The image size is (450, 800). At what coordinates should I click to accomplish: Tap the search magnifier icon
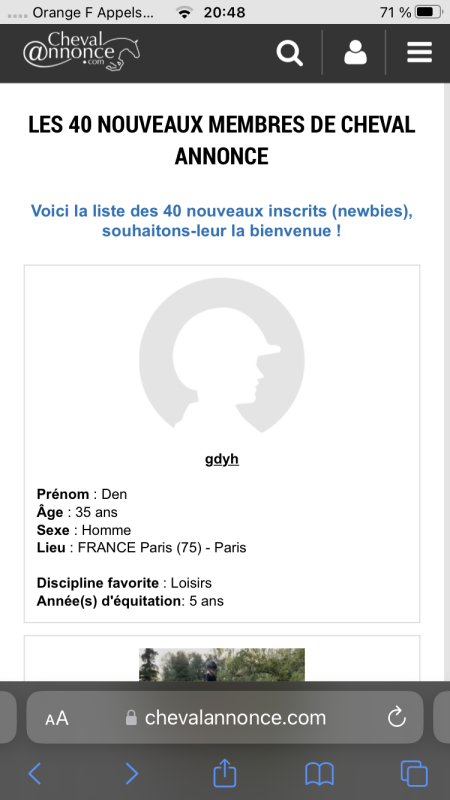click(x=289, y=53)
